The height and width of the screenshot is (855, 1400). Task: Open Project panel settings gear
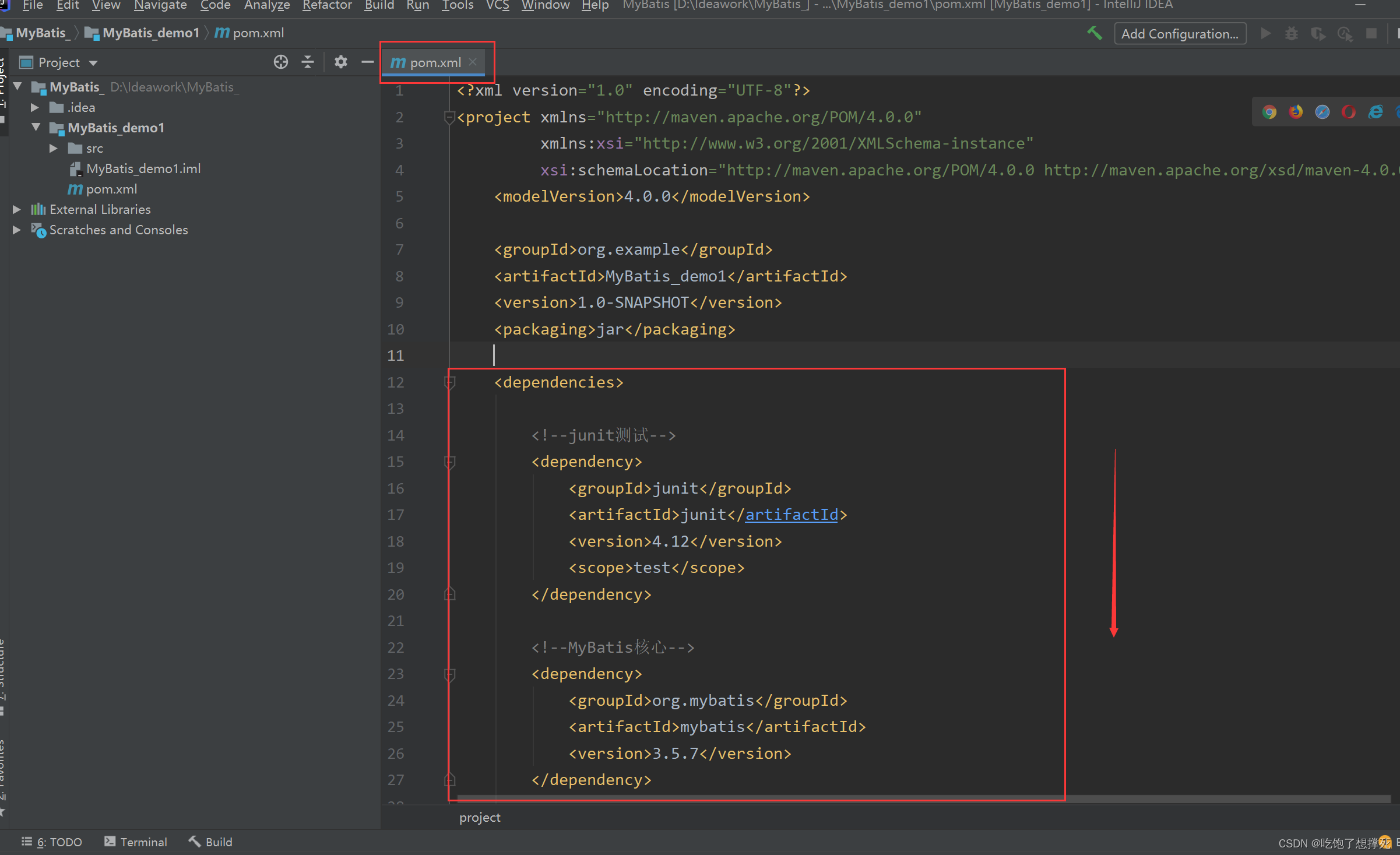(341, 62)
